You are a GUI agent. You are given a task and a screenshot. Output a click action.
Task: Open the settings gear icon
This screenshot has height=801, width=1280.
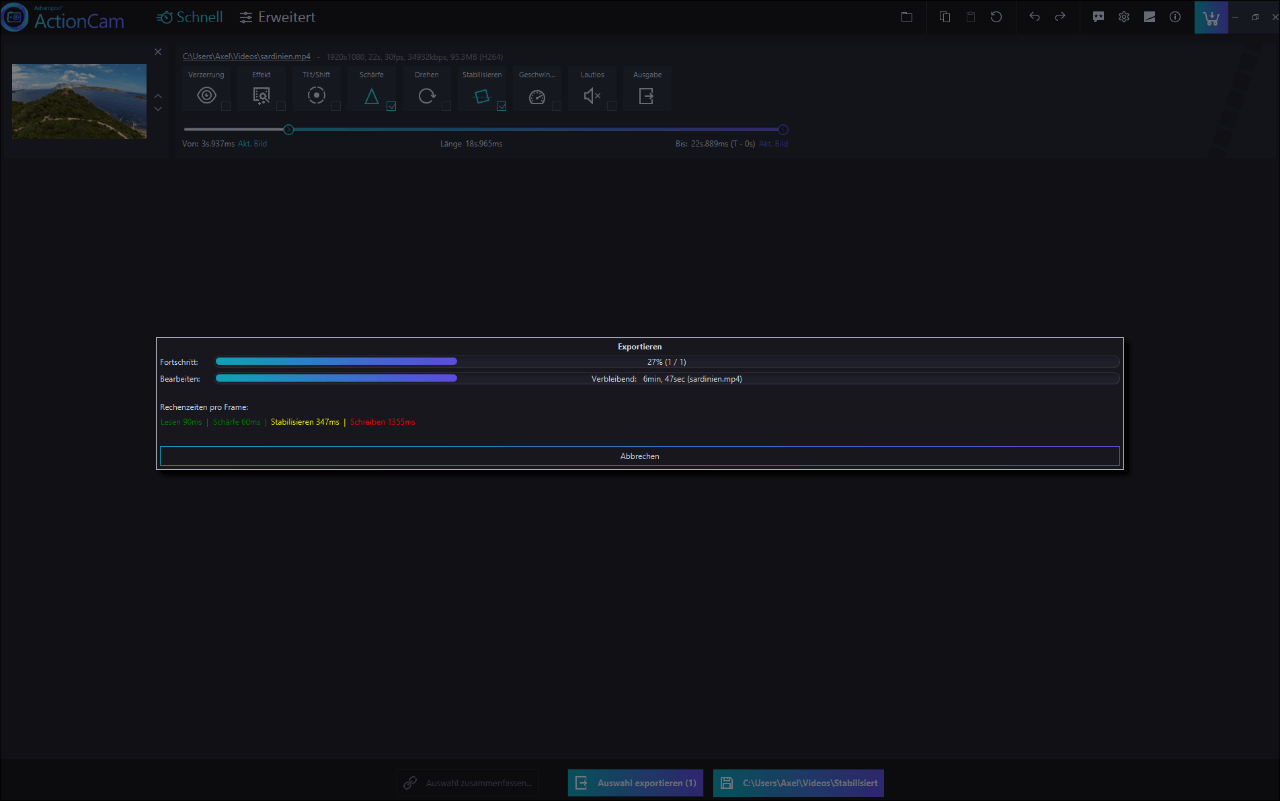(1124, 17)
